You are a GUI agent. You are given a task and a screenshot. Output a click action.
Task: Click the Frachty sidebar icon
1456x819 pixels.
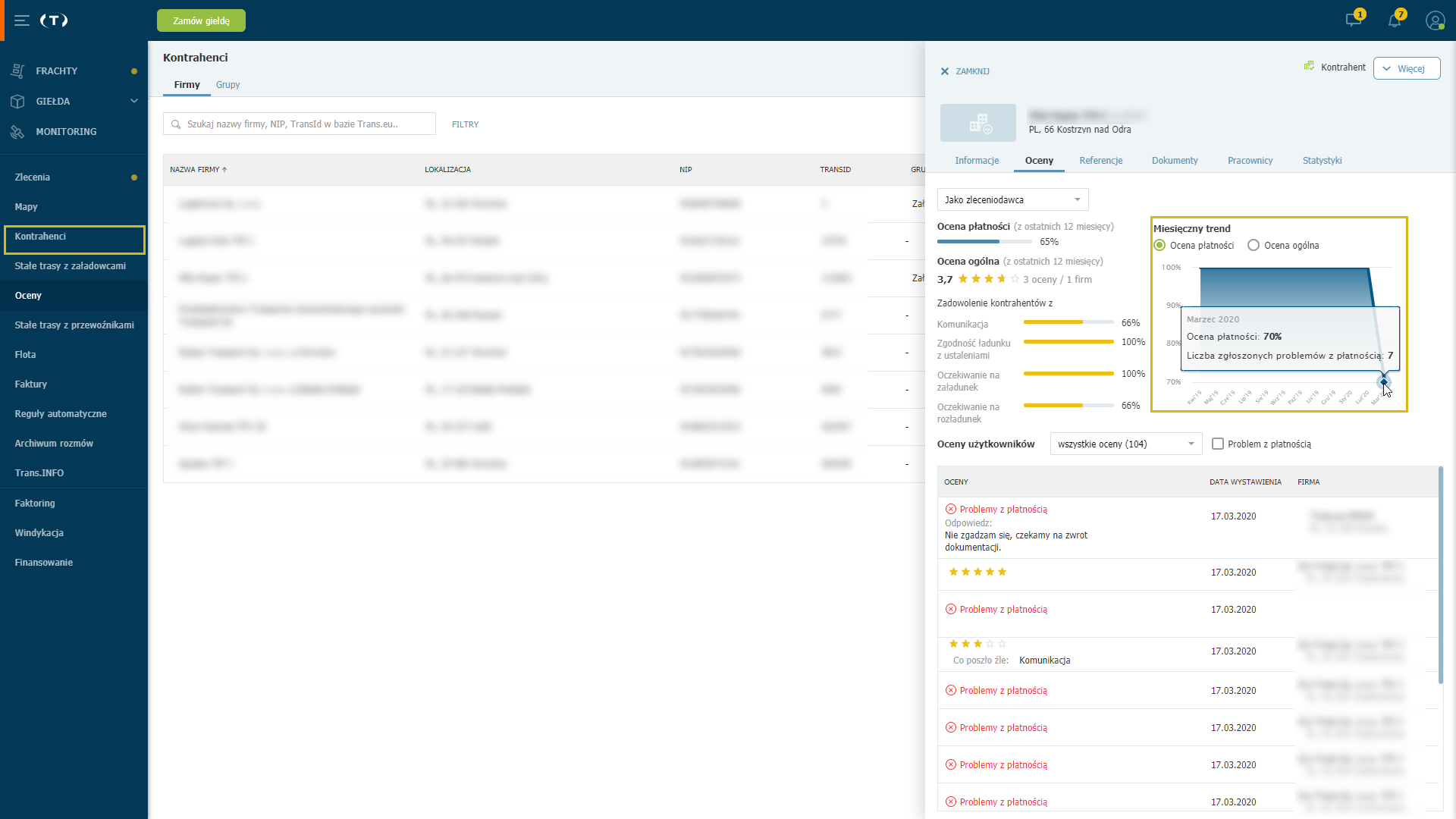[18, 71]
